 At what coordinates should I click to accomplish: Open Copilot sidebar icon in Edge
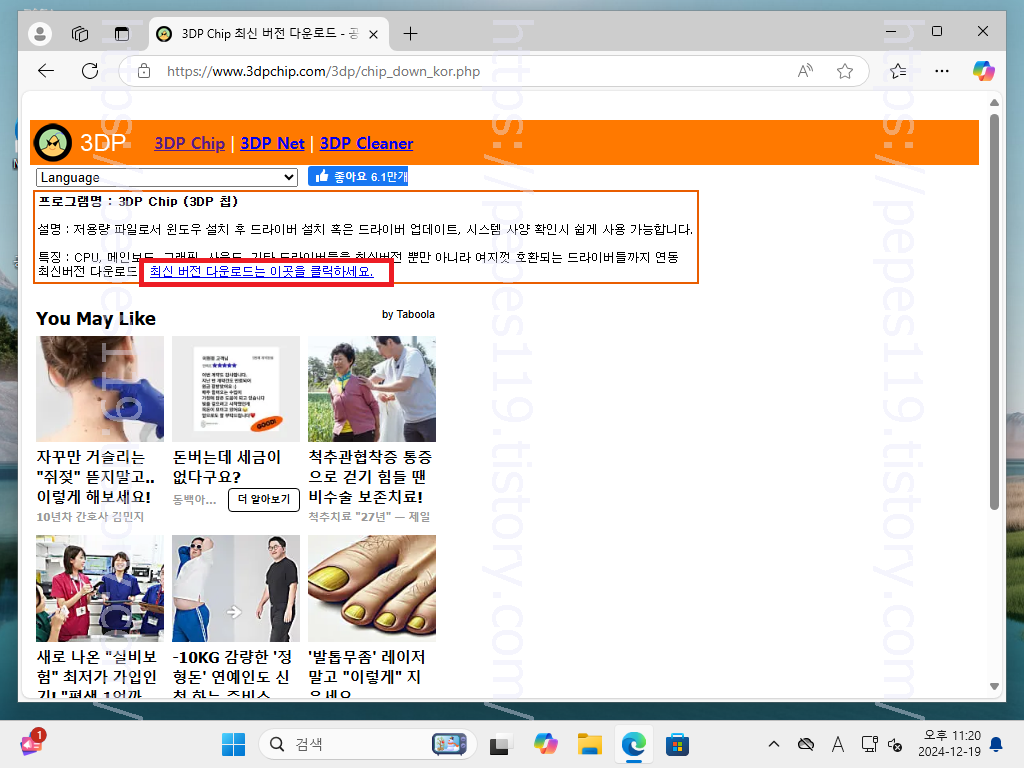(984, 71)
